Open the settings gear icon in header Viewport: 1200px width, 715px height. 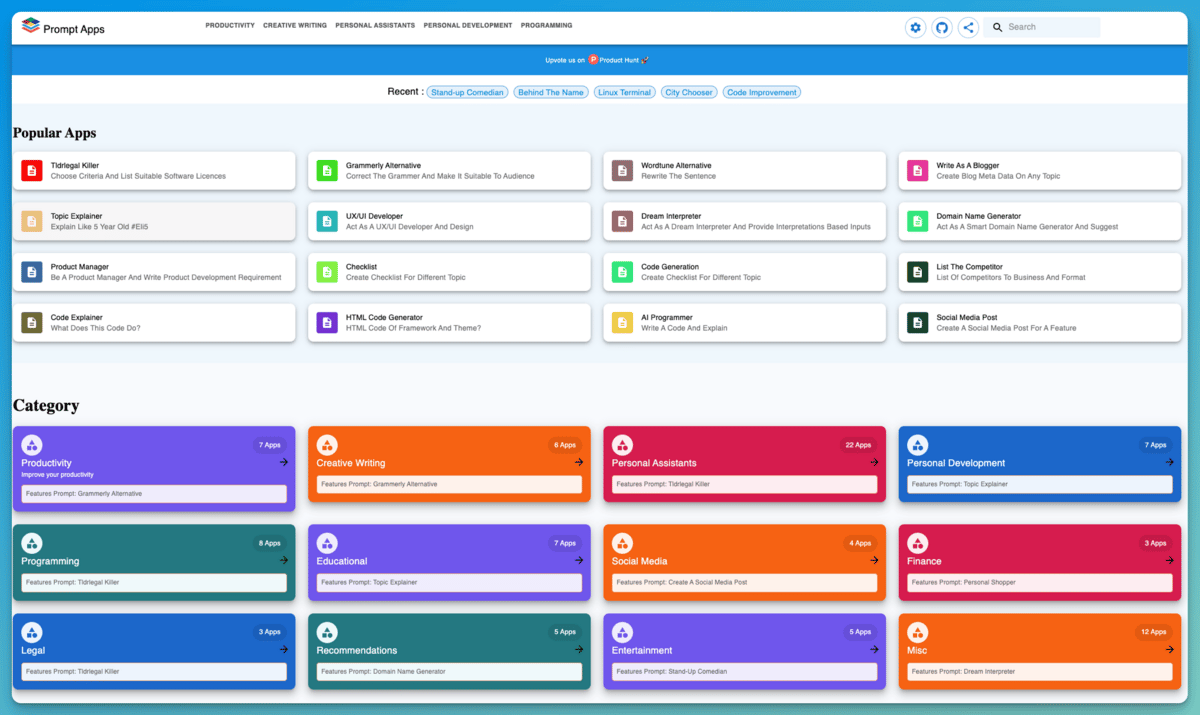tap(915, 28)
